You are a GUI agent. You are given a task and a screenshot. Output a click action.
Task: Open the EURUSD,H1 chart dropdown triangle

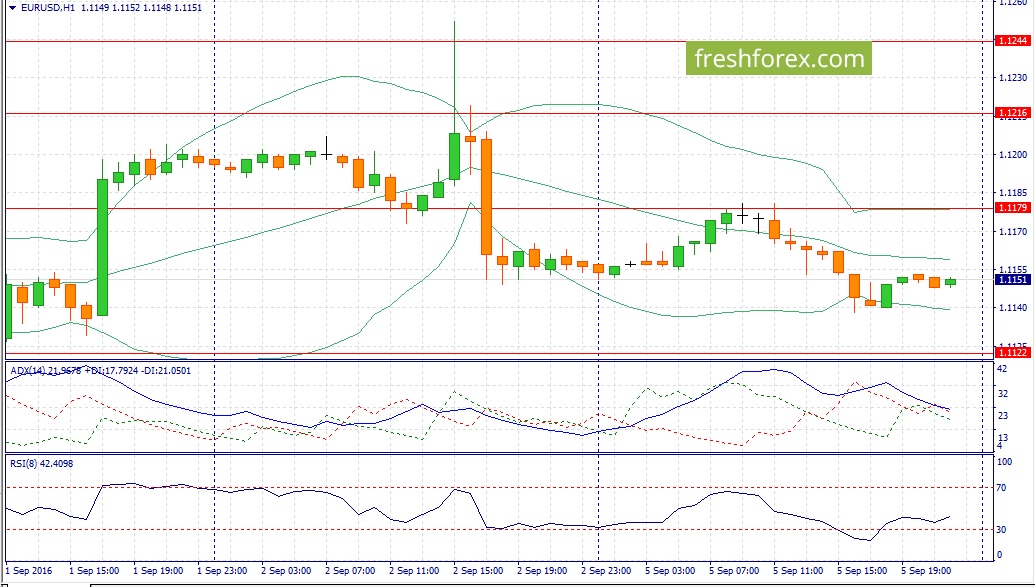click(13, 8)
